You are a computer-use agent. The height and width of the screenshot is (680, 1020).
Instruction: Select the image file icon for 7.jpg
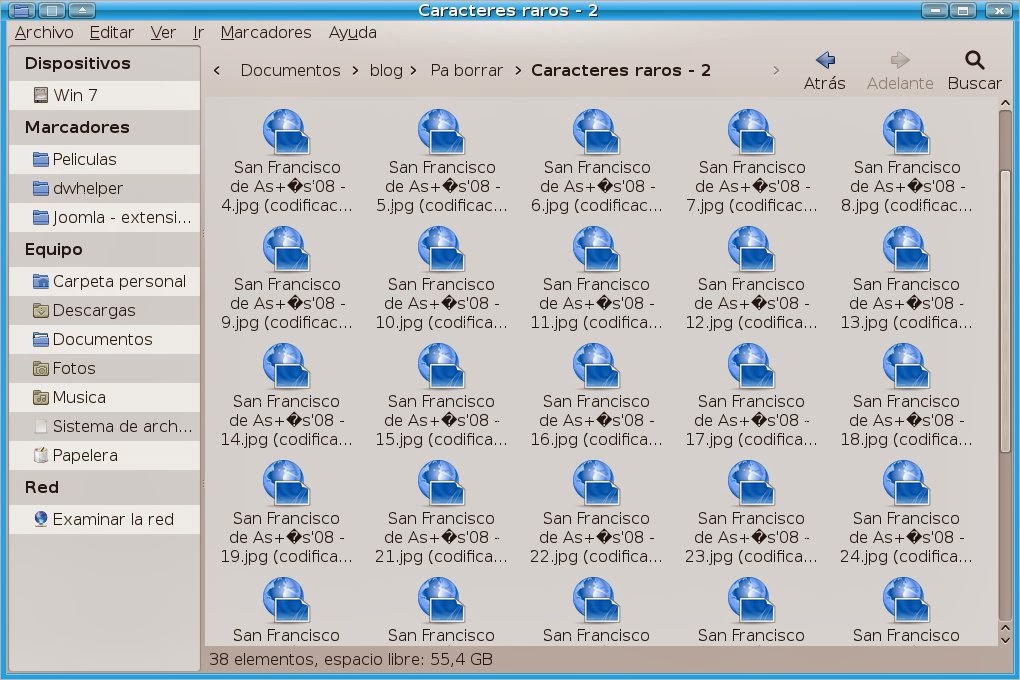coord(751,132)
